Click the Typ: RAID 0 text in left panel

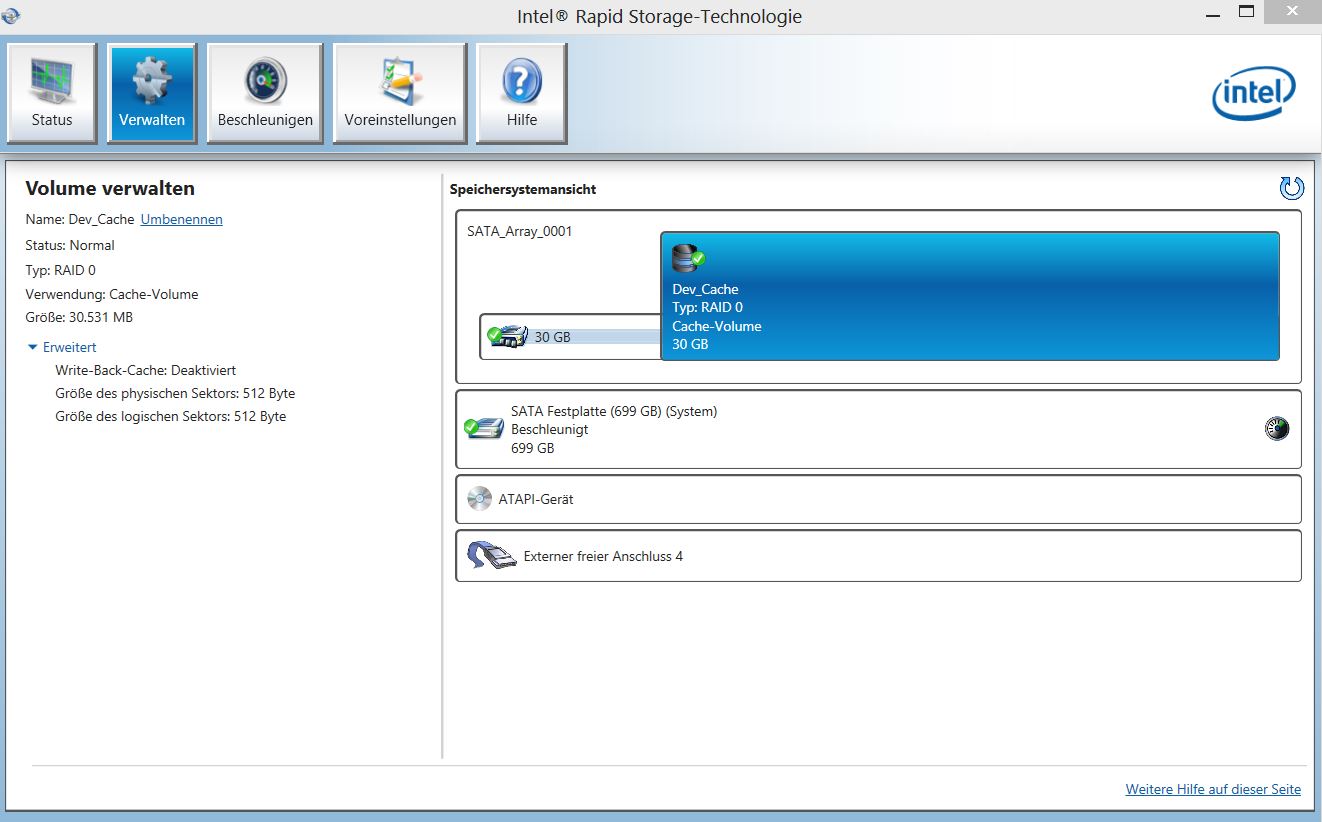tap(60, 270)
